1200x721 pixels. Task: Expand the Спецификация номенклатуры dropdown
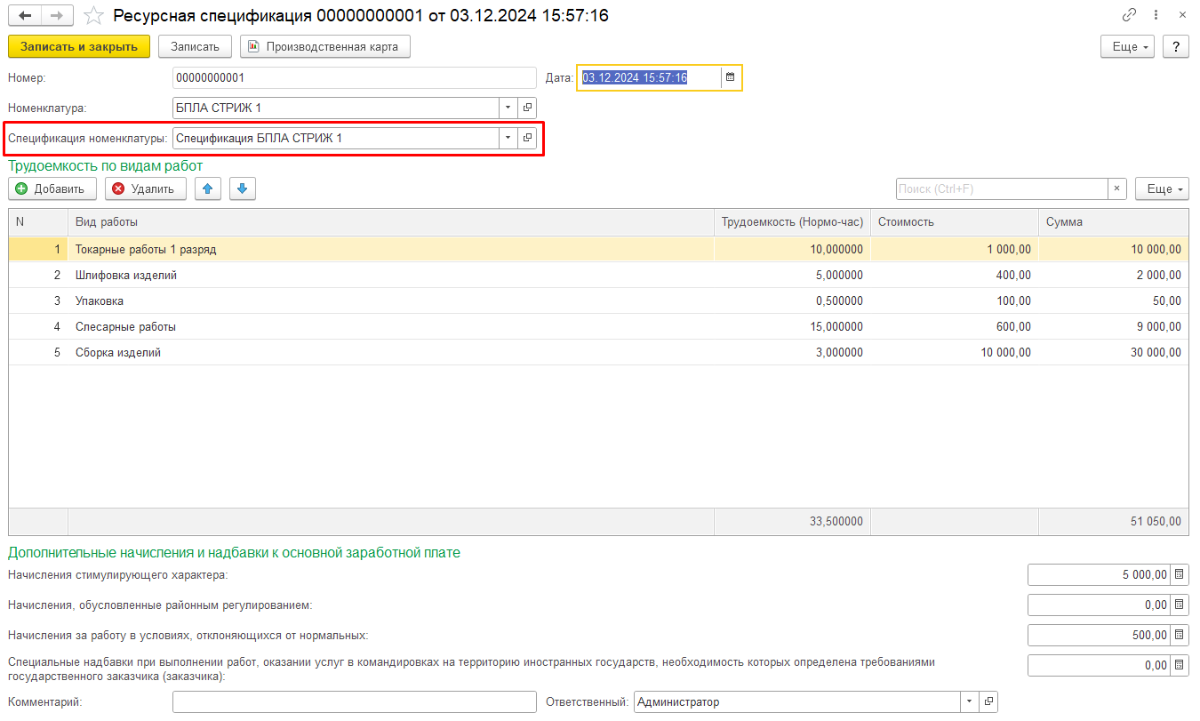pos(508,138)
